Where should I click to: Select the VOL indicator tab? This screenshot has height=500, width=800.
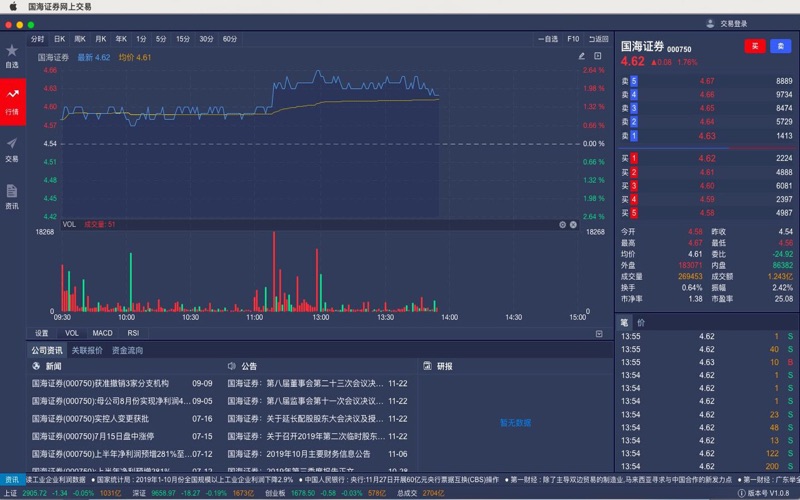[72, 333]
